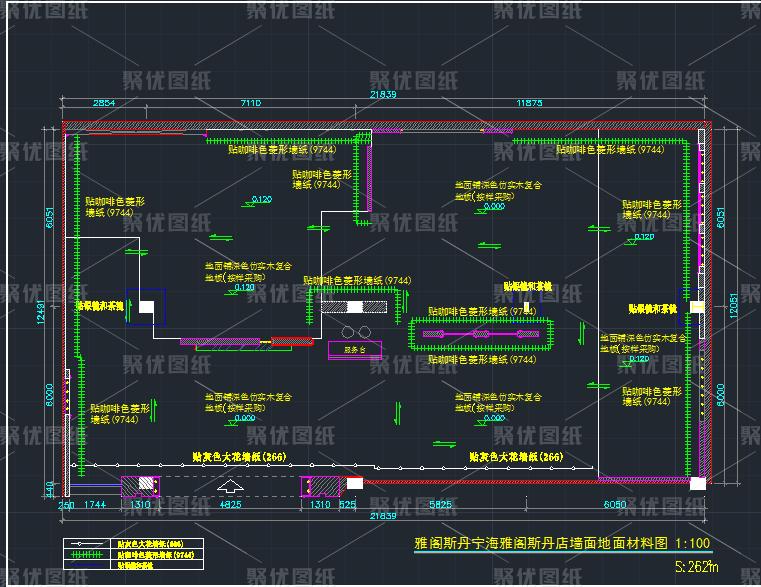Click the 2854 dimension text
Image resolution: width=761 pixels, height=587 pixels.
(104, 102)
